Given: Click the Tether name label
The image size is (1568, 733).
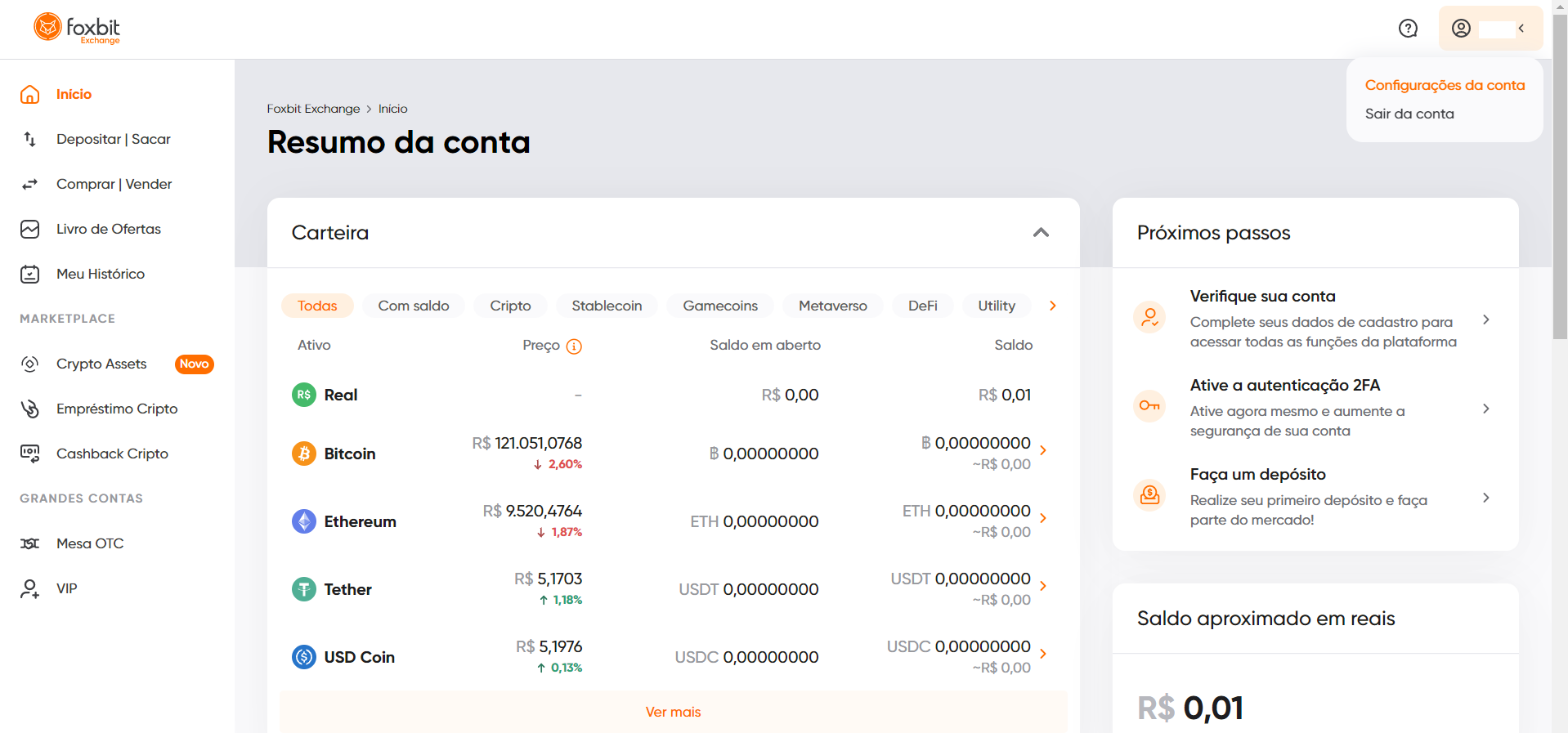Looking at the screenshot, I should [347, 589].
